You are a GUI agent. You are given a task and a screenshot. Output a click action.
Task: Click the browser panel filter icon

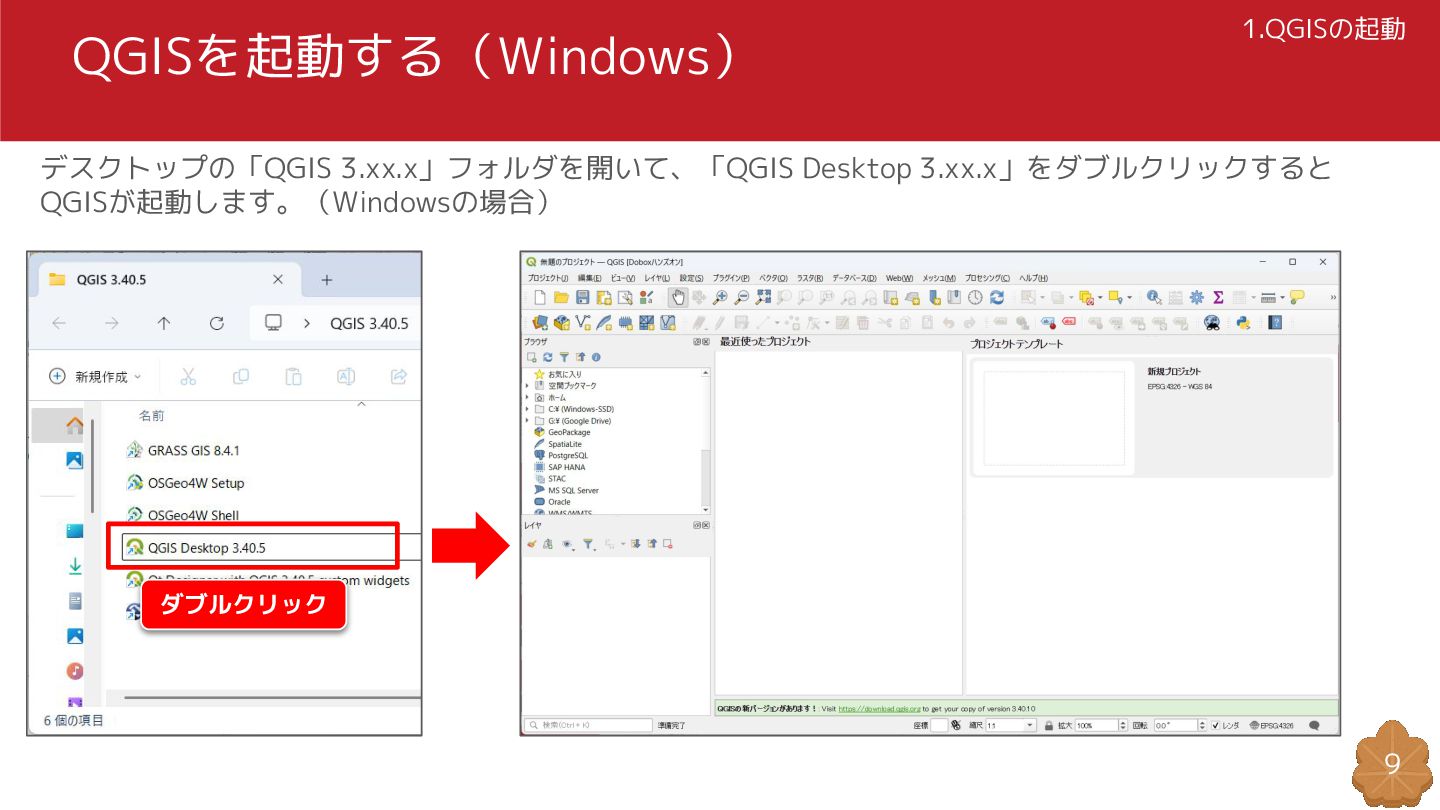(564, 357)
